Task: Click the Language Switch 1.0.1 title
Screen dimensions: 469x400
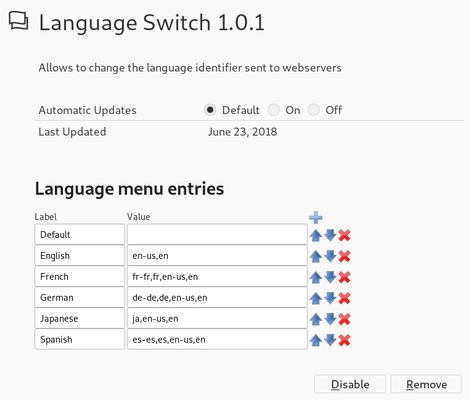Action: [x=152, y=23]
